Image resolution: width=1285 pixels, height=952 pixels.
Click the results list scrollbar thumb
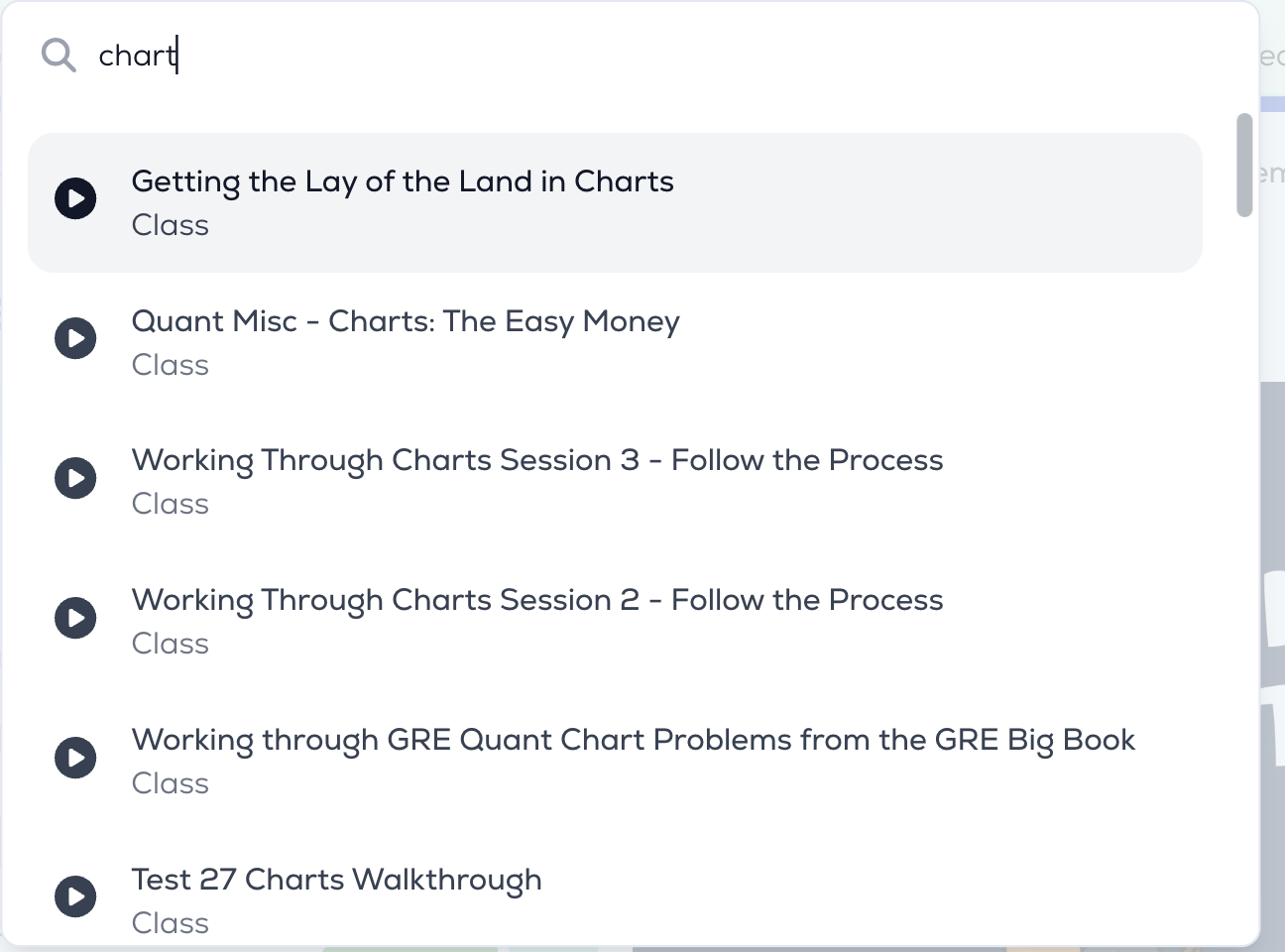tap(1244, 165)
